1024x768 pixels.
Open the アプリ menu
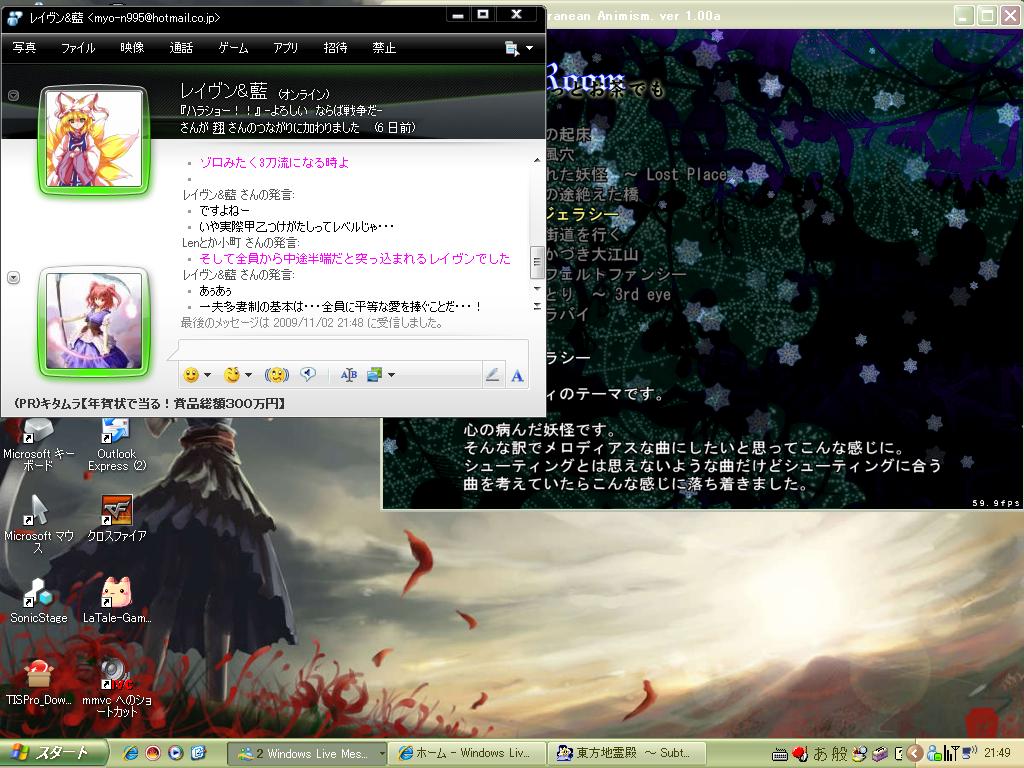285,48
